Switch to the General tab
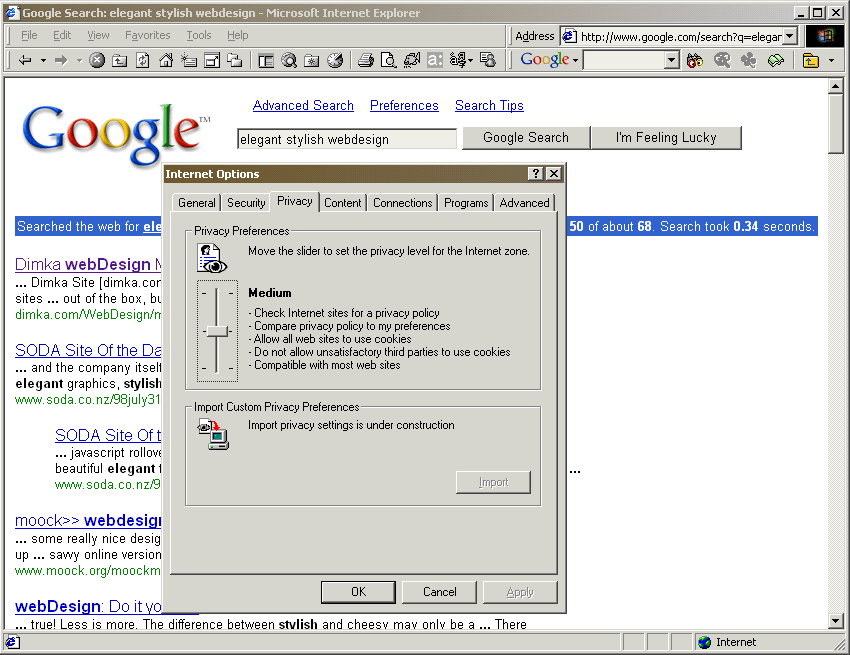Screen dimensions: 850x655 tap(196, 203)
